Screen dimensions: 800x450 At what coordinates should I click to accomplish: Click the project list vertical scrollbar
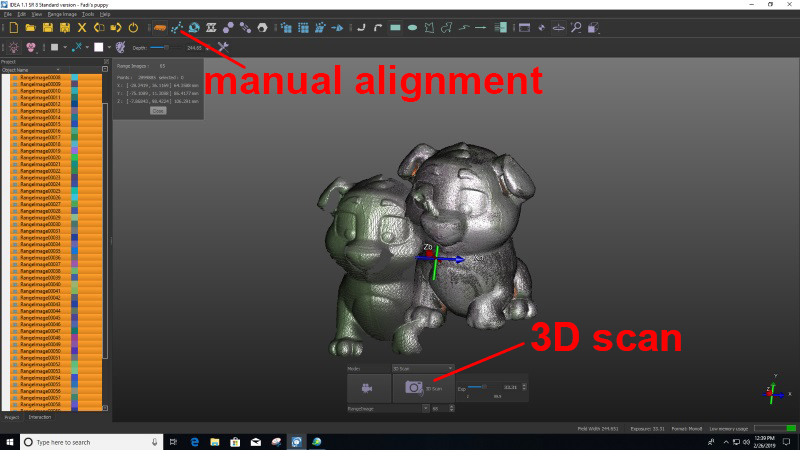[105, 231]
